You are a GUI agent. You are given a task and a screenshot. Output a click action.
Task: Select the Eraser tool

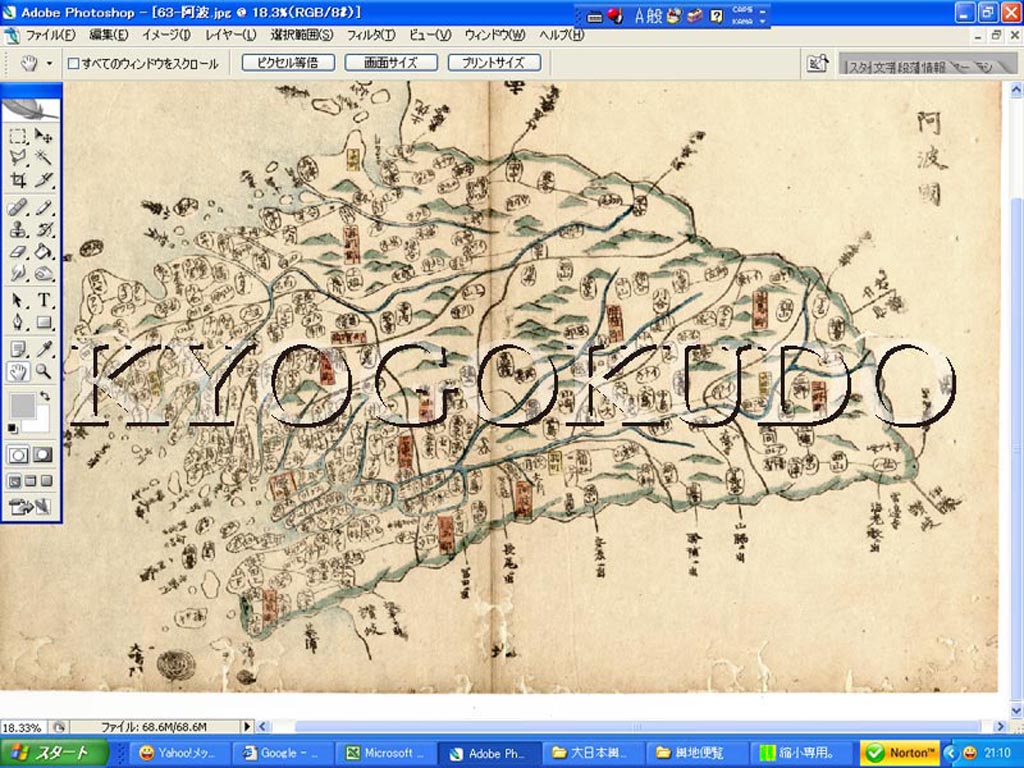pos(18,251)
